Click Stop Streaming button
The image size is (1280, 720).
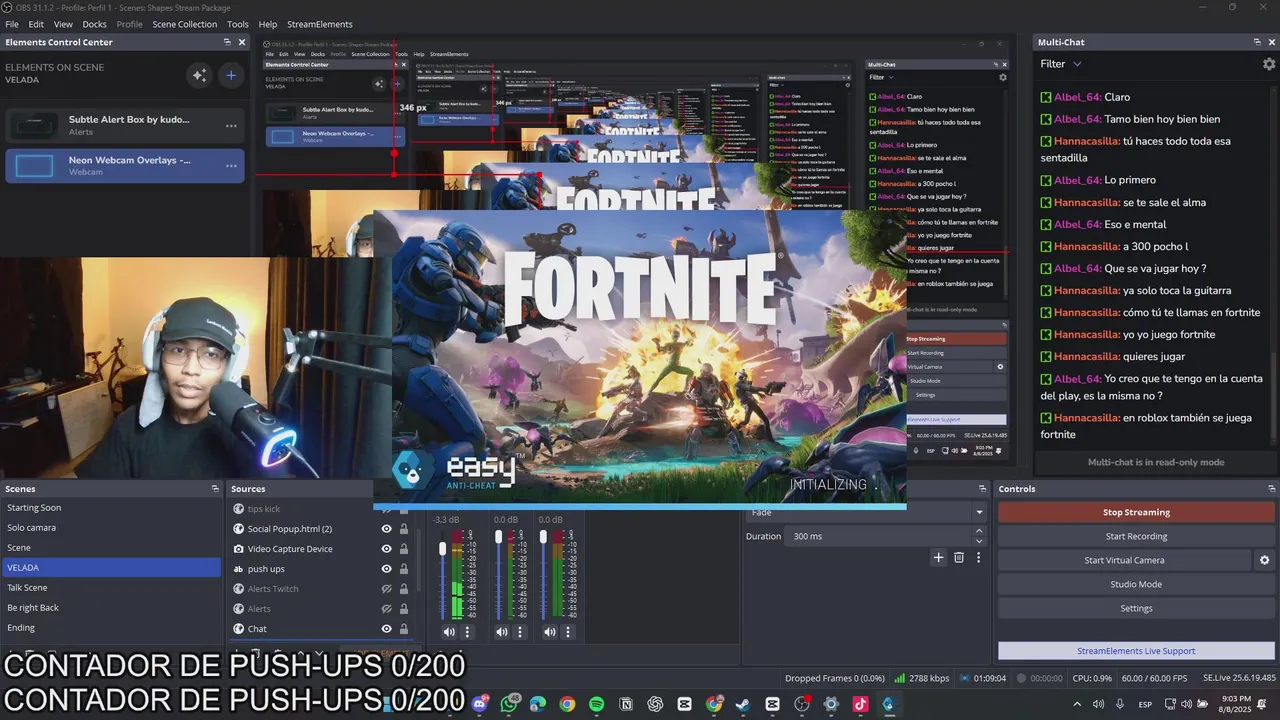(1136, 512)
